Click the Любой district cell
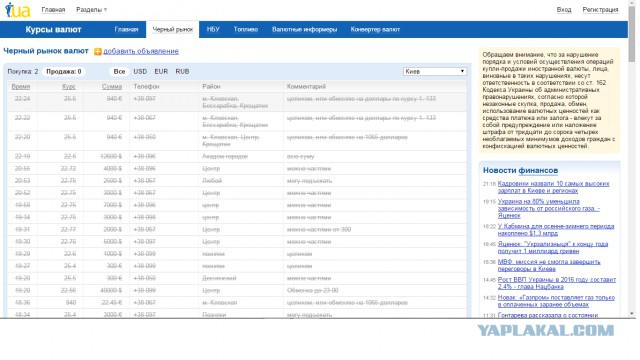640x360 pixels. tap(212, 180)
